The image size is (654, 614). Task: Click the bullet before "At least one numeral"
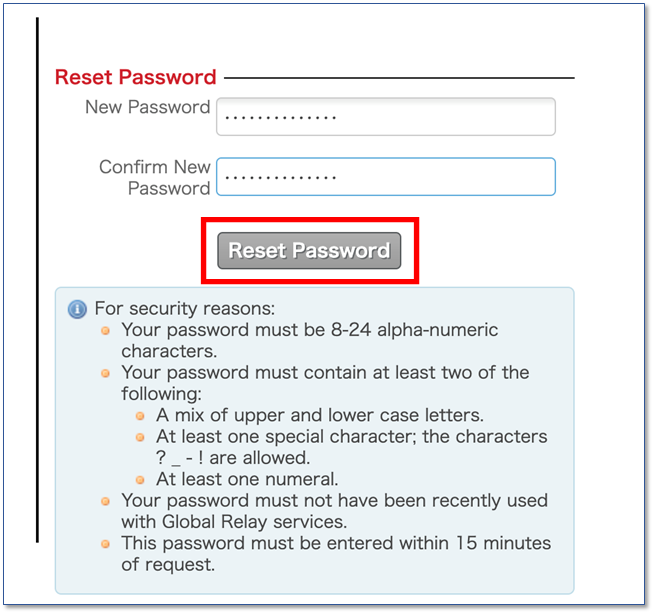click(x=140, y=480)
